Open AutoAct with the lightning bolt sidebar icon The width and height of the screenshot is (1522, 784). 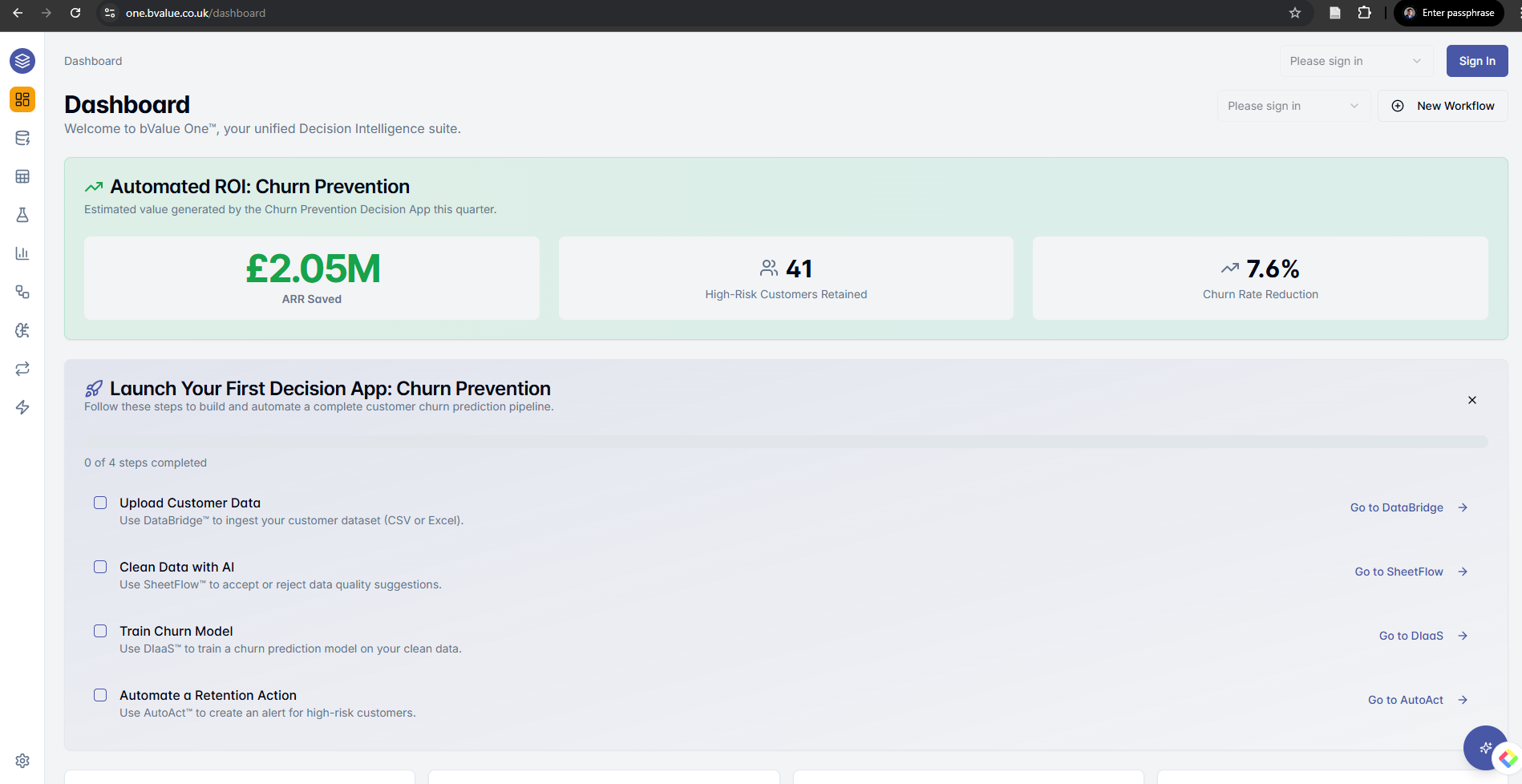[x=22, y=407]
